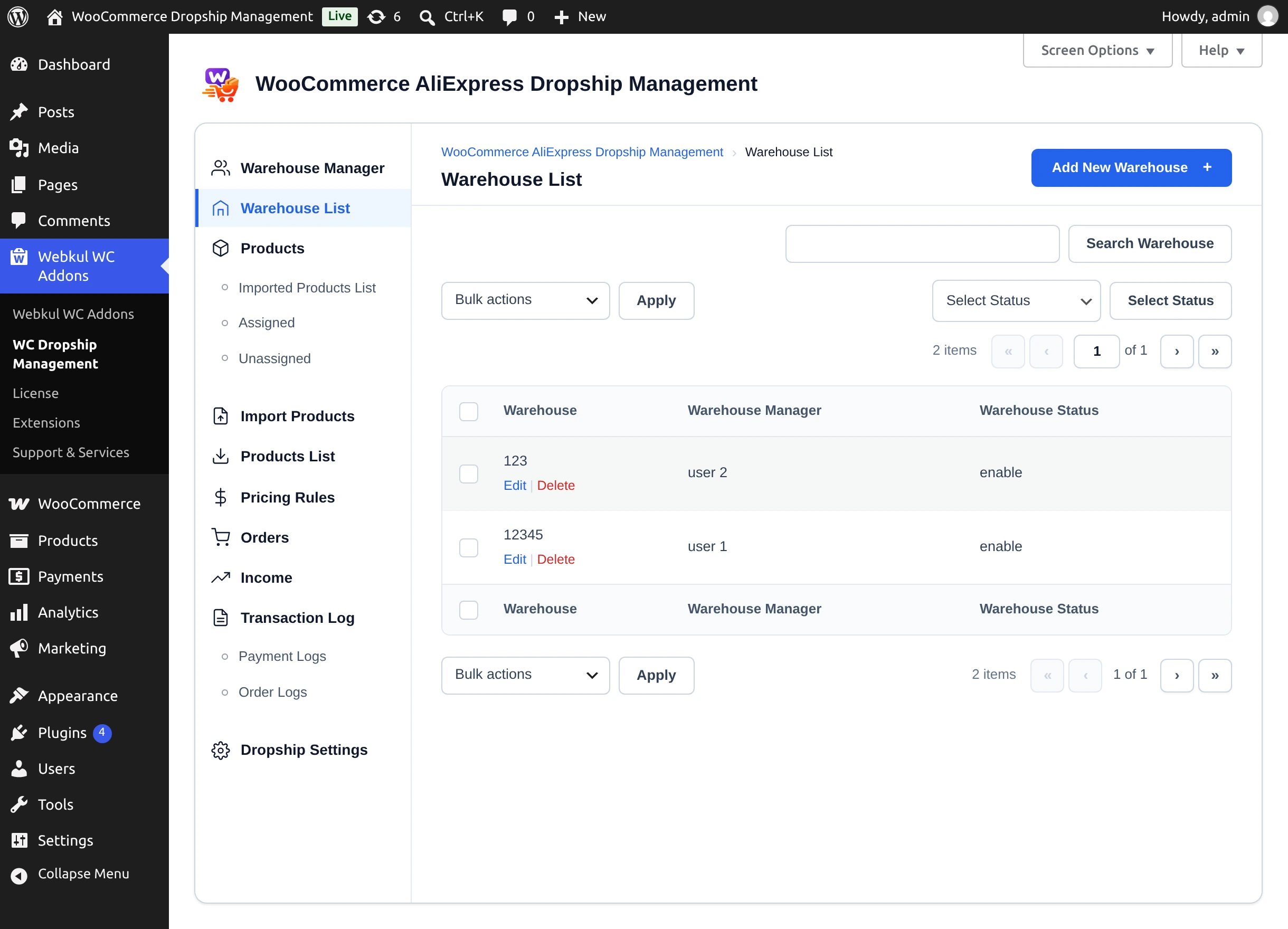Click the Transaction Log document icon
This screenshot has height=929, width=1288.
tap(220, 617)
